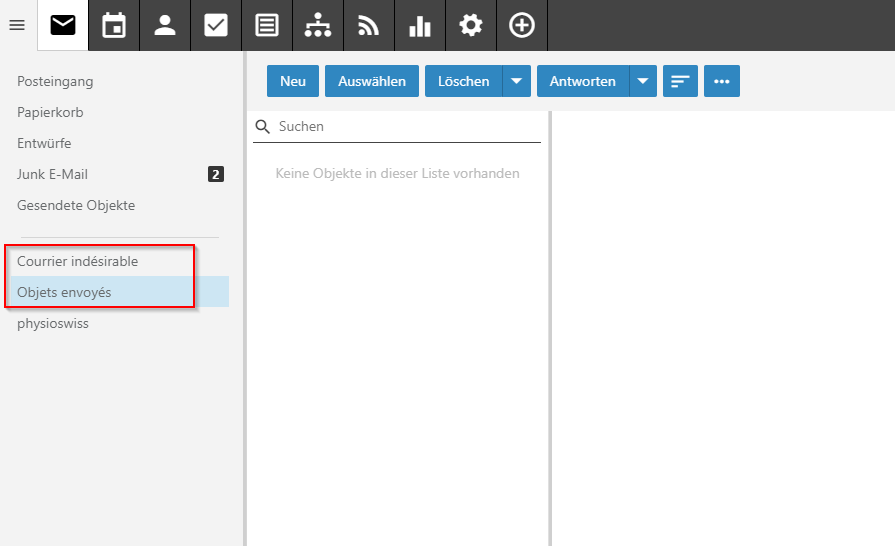Select the Posteingang folder
This screenshot has width=895, height=546.
[55, 81]
